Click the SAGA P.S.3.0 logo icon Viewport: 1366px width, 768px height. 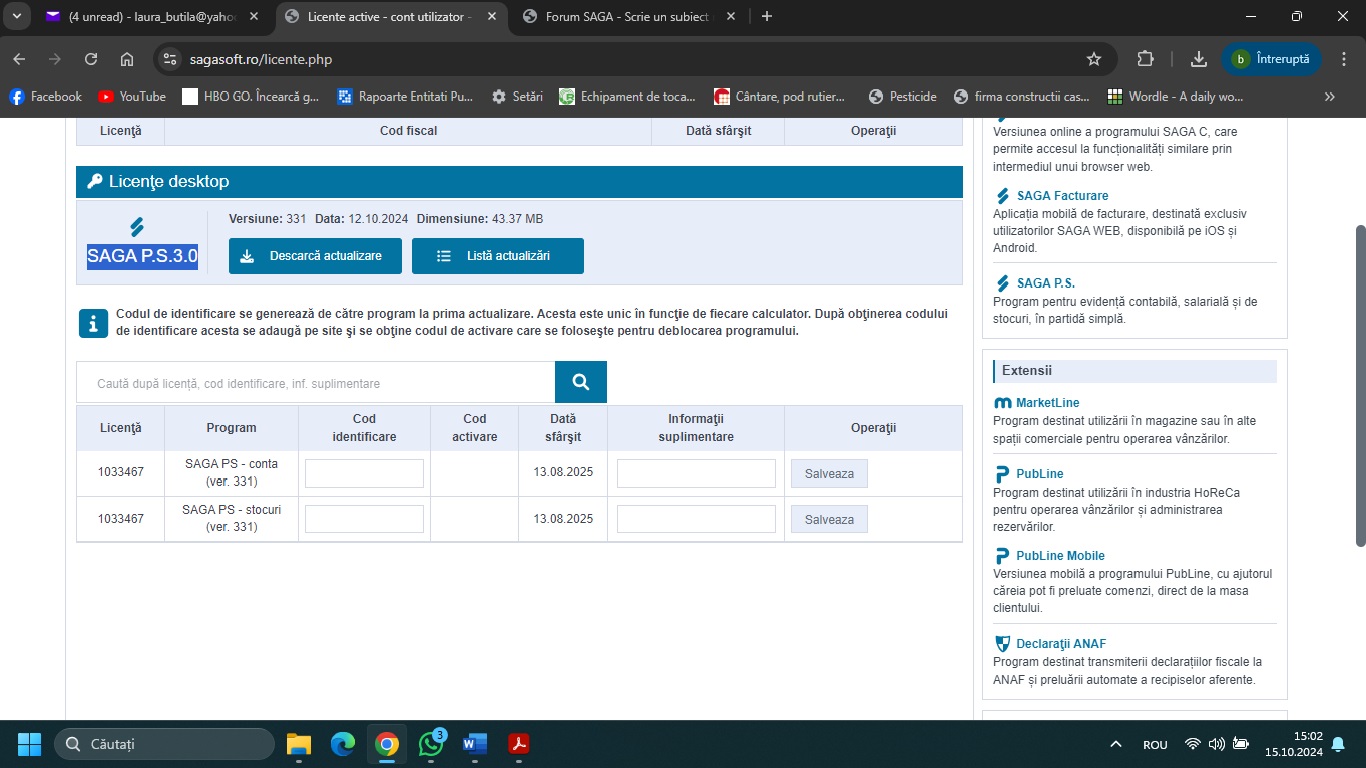coord(138,226)
